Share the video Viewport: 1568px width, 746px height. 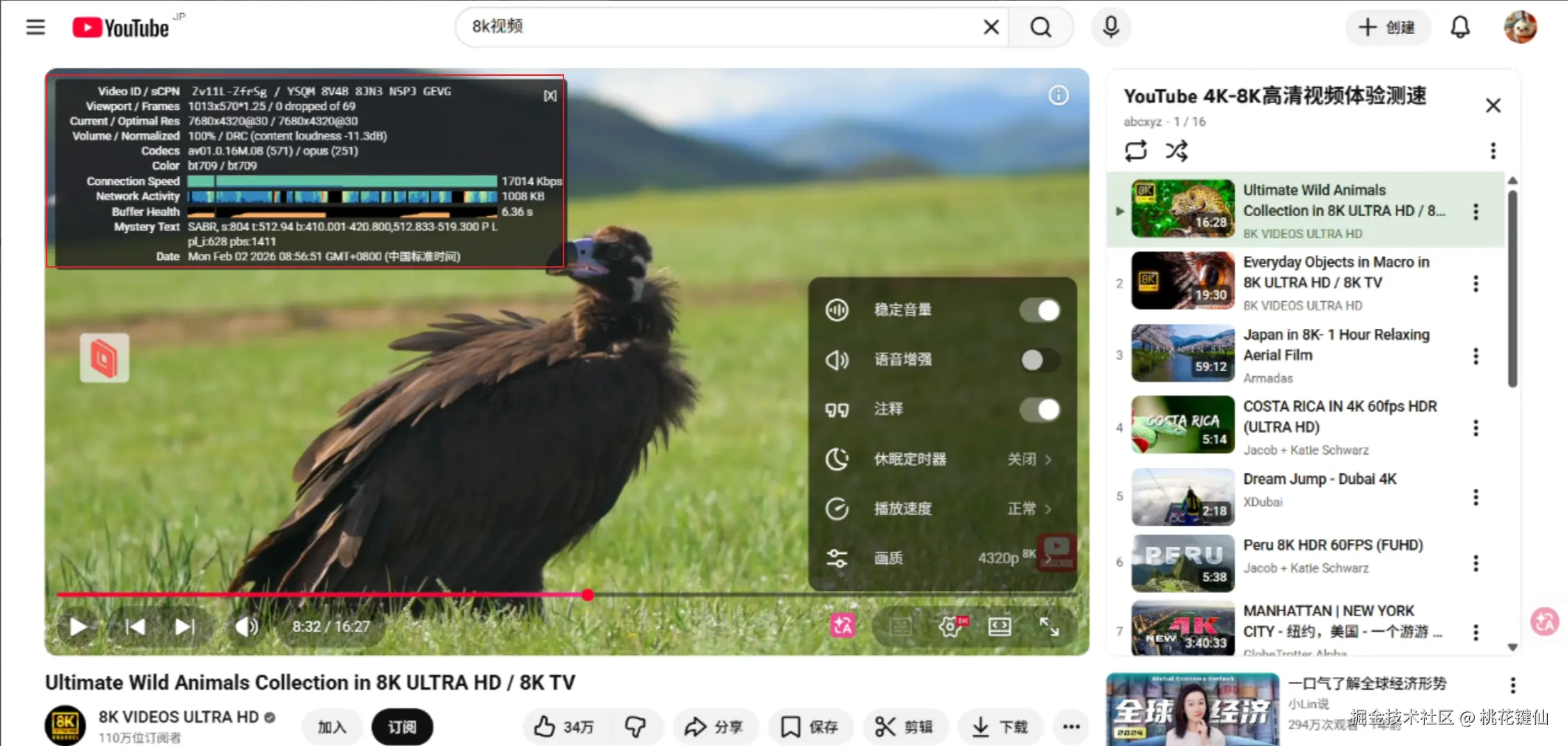point(714,727)
